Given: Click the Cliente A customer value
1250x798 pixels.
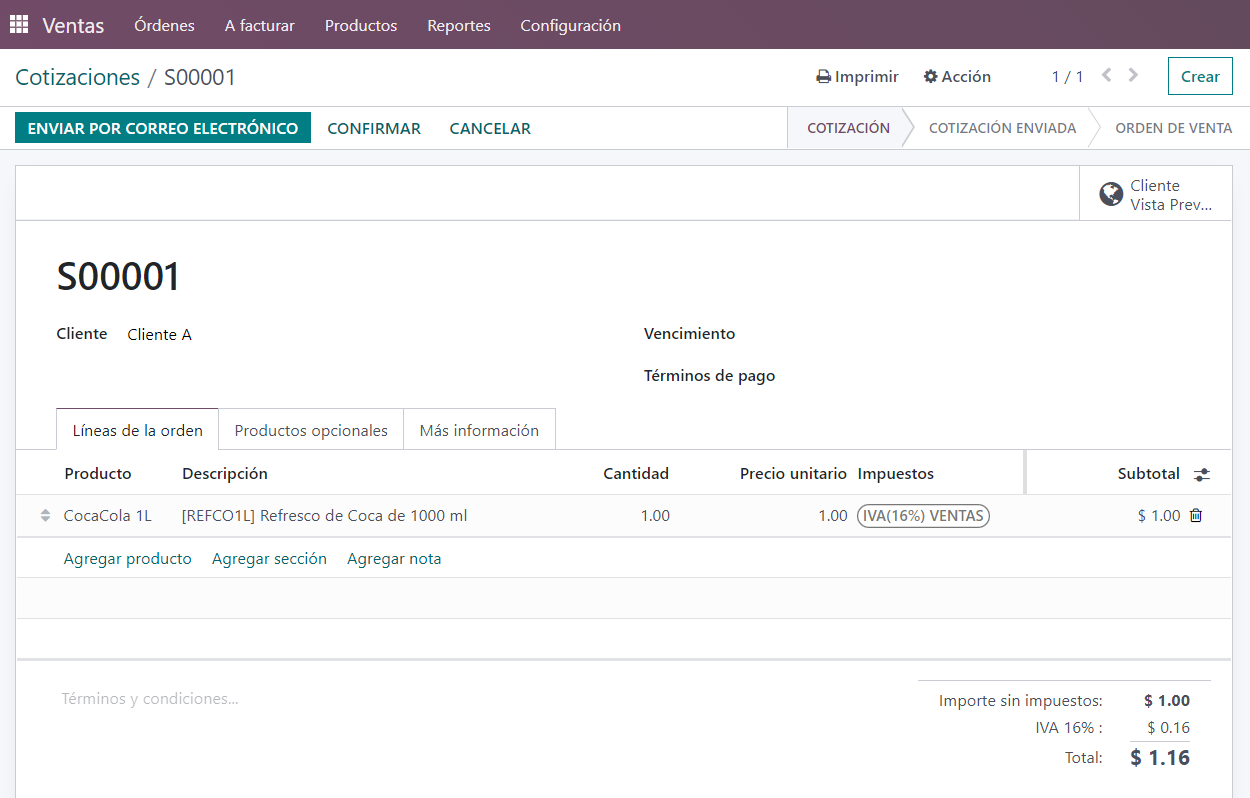Looking at the screenshot, I should 160,335.
